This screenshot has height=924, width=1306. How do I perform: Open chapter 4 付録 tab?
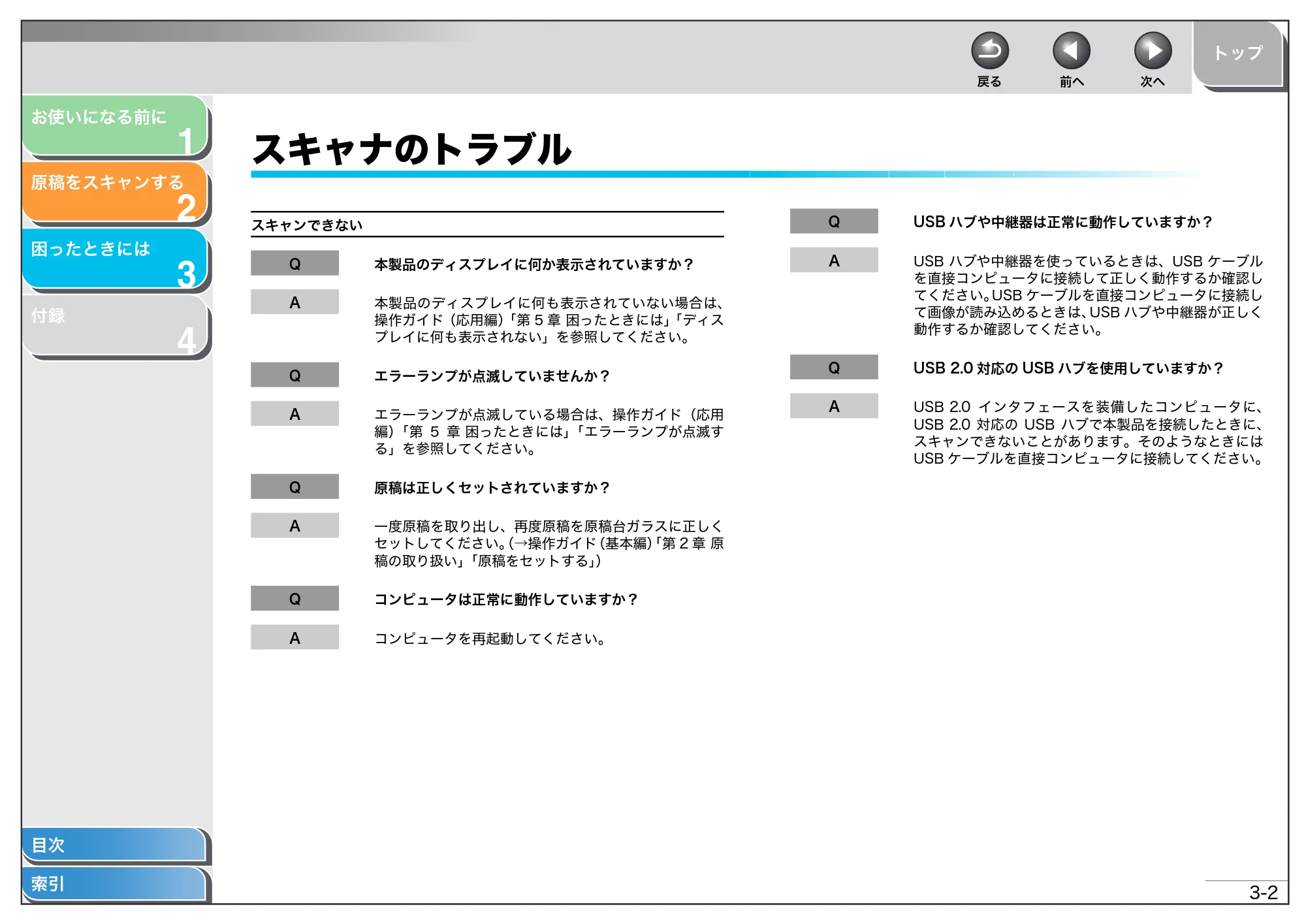point(115,325)
